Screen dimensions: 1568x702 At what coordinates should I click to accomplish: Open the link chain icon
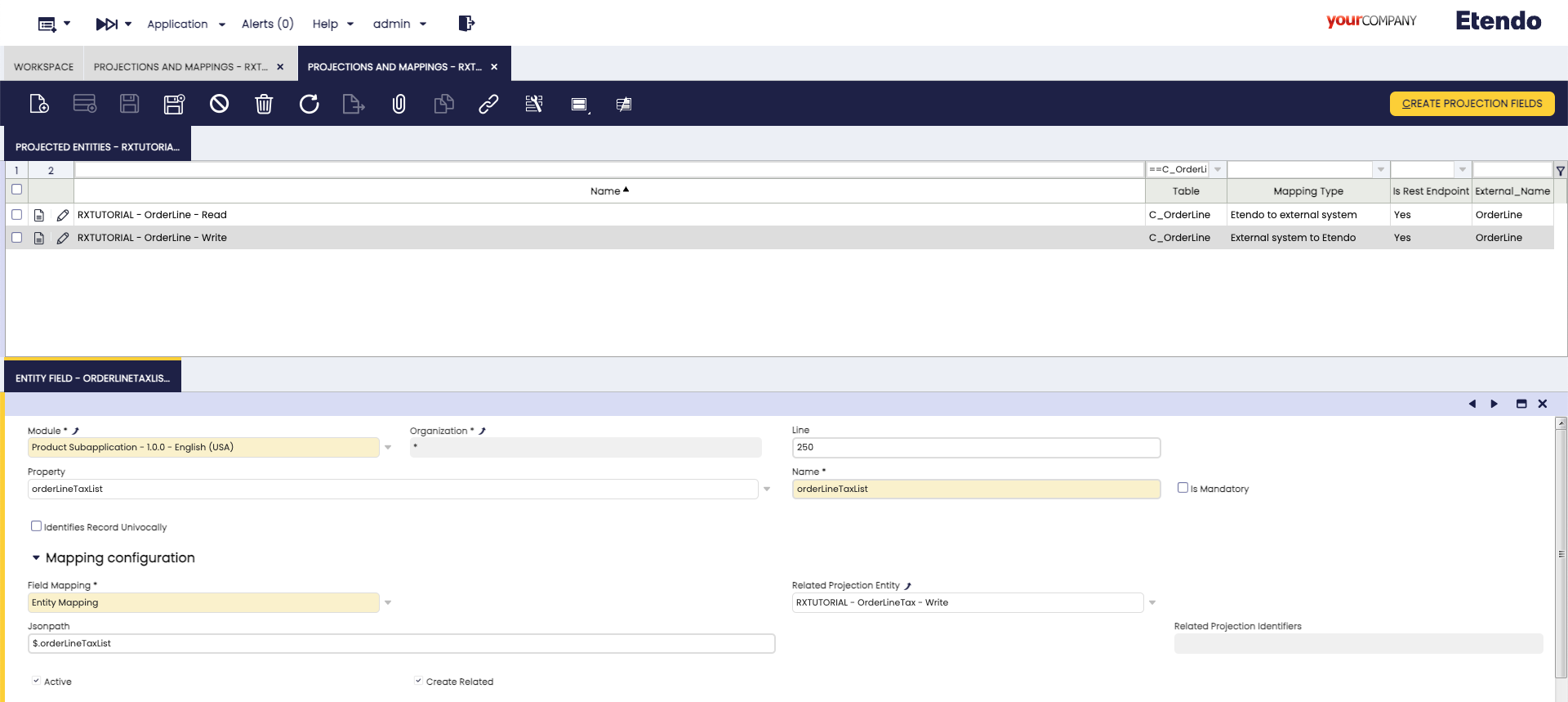[488, 104]
